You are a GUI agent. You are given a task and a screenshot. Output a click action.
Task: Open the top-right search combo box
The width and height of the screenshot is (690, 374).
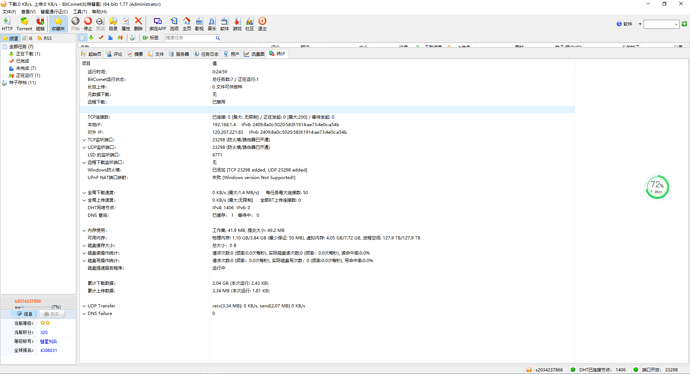point(661,24)
